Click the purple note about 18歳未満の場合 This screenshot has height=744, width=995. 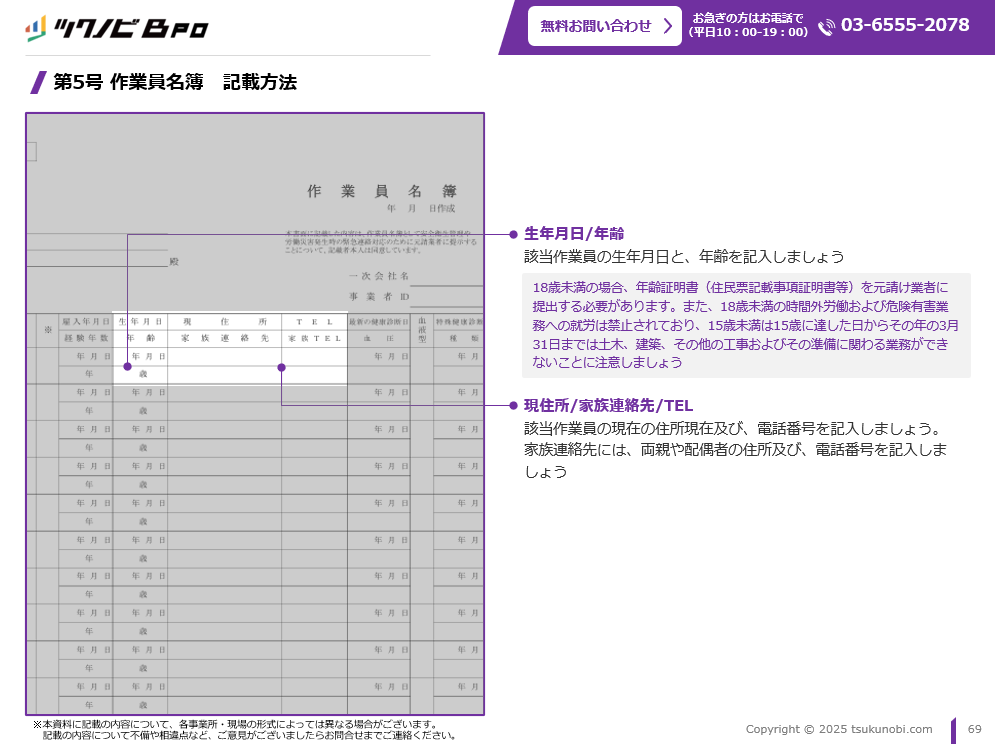746,325
